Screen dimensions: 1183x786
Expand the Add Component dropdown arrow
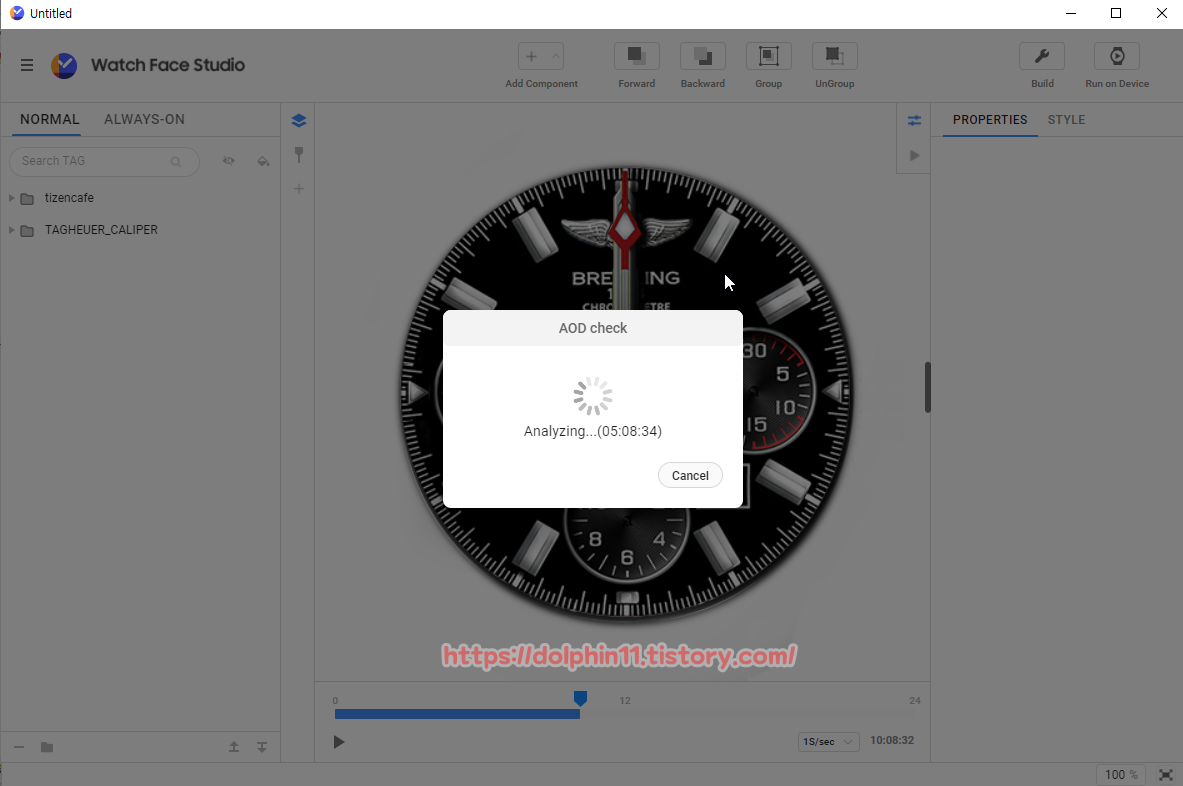coord(556,57)
